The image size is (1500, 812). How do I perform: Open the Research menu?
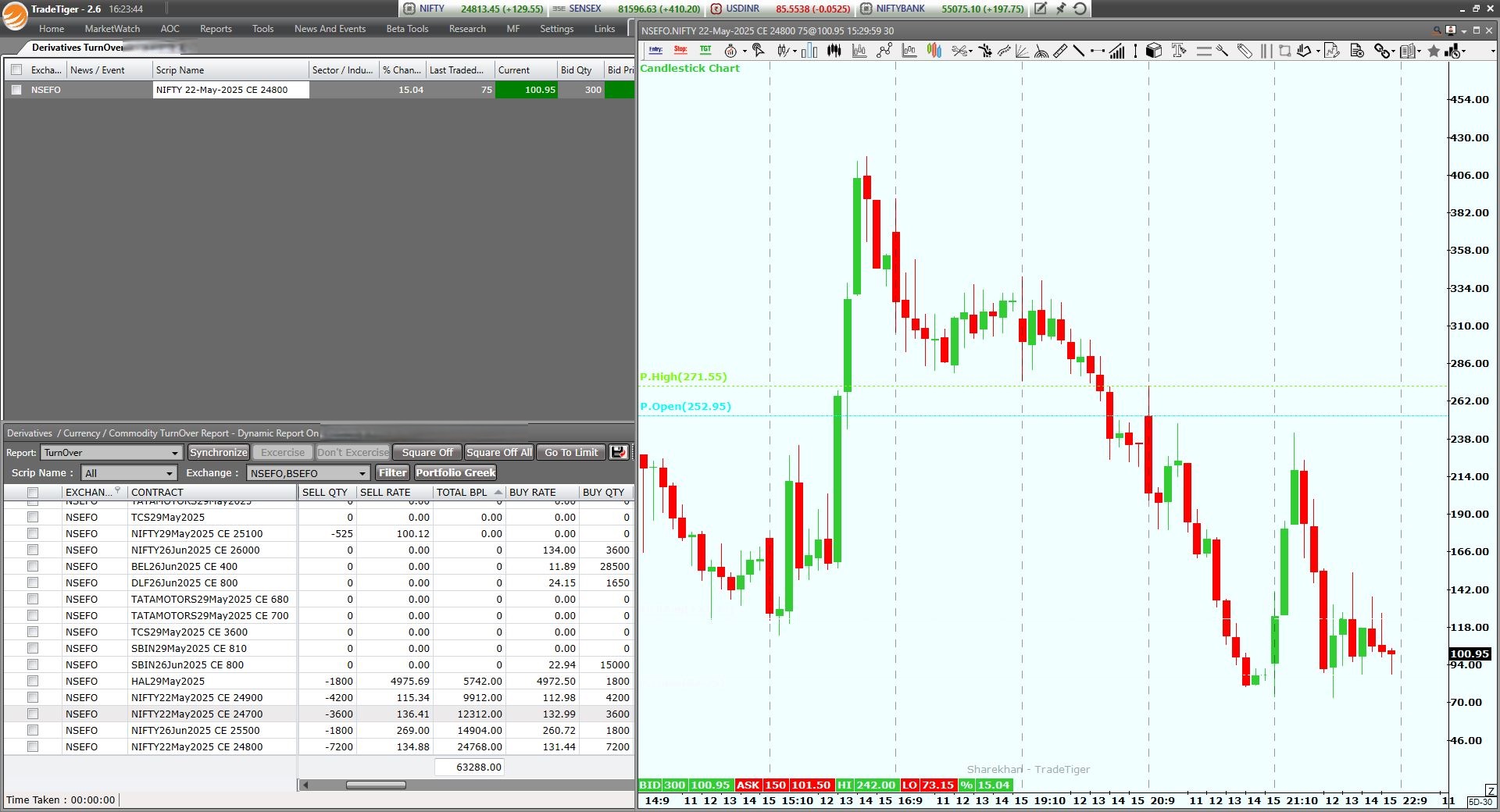467,29
